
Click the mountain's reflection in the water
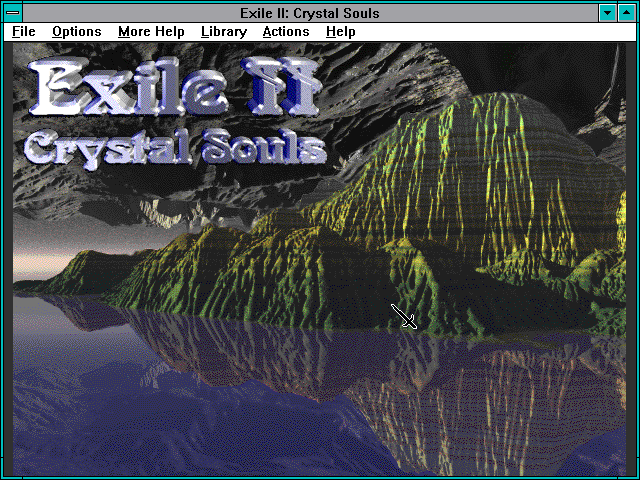(x=450, y=390)
